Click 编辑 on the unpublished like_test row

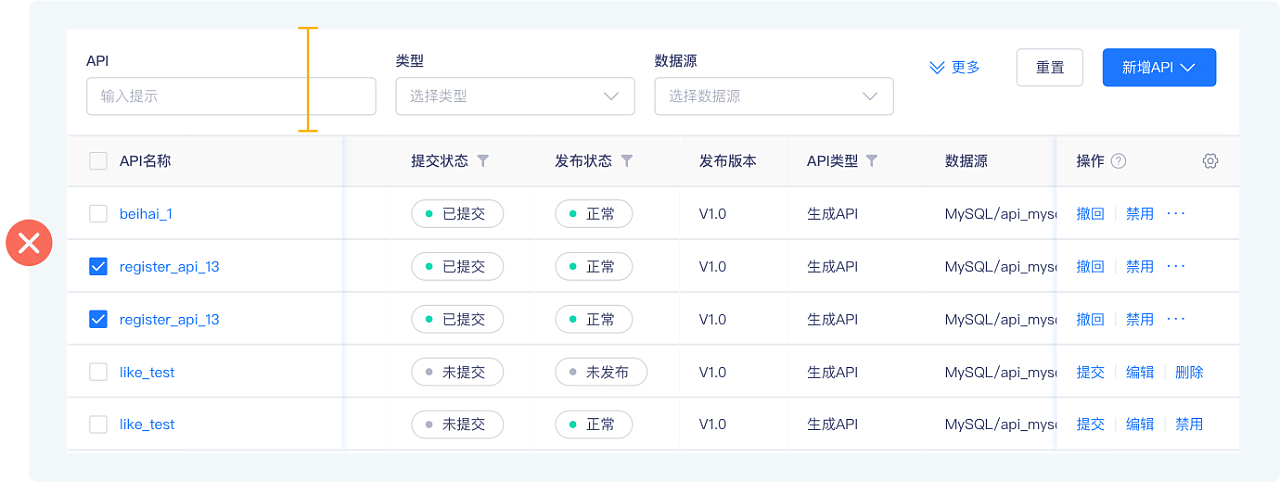pos(1140,372)
